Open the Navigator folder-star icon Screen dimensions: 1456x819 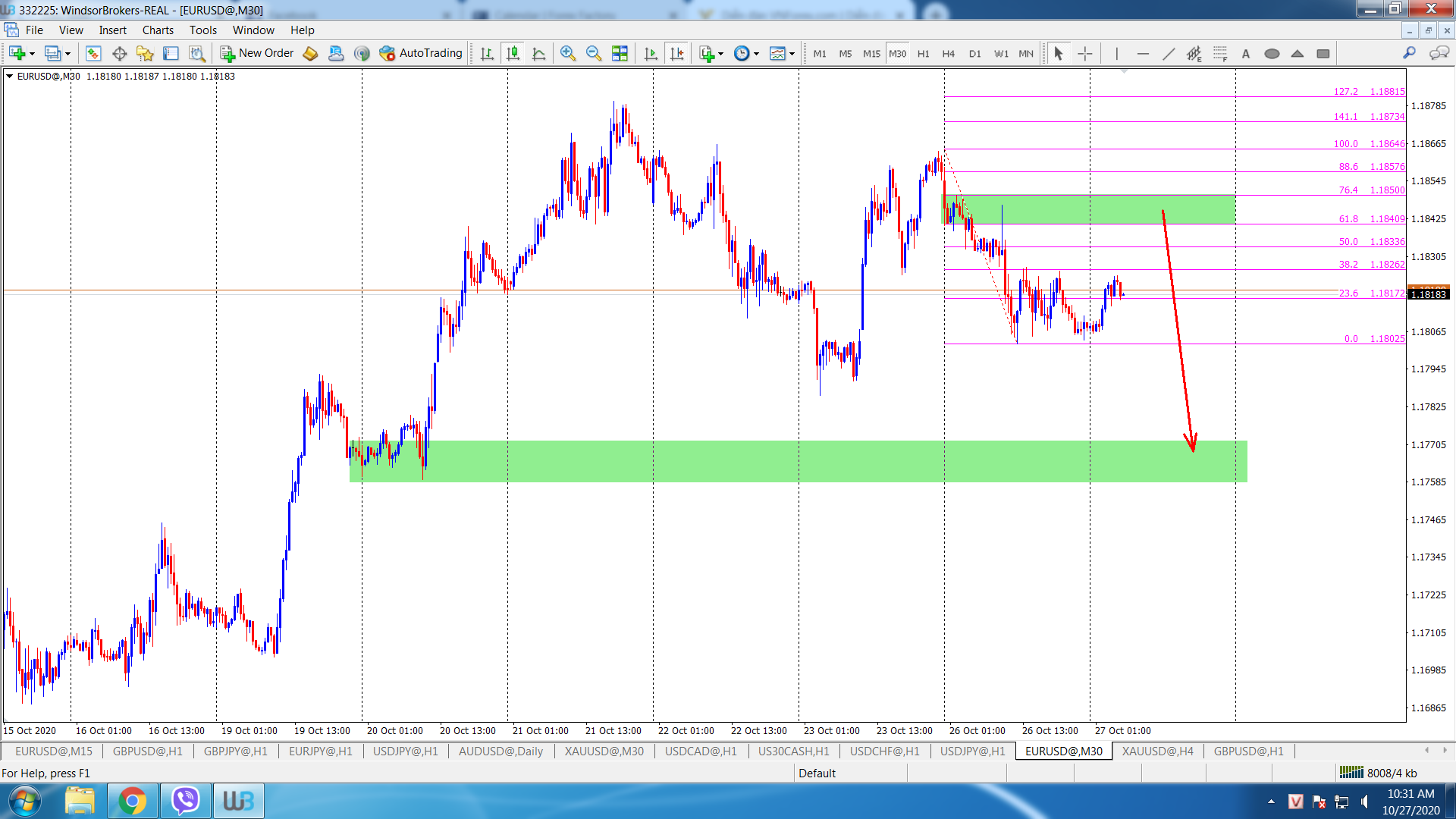145,53
